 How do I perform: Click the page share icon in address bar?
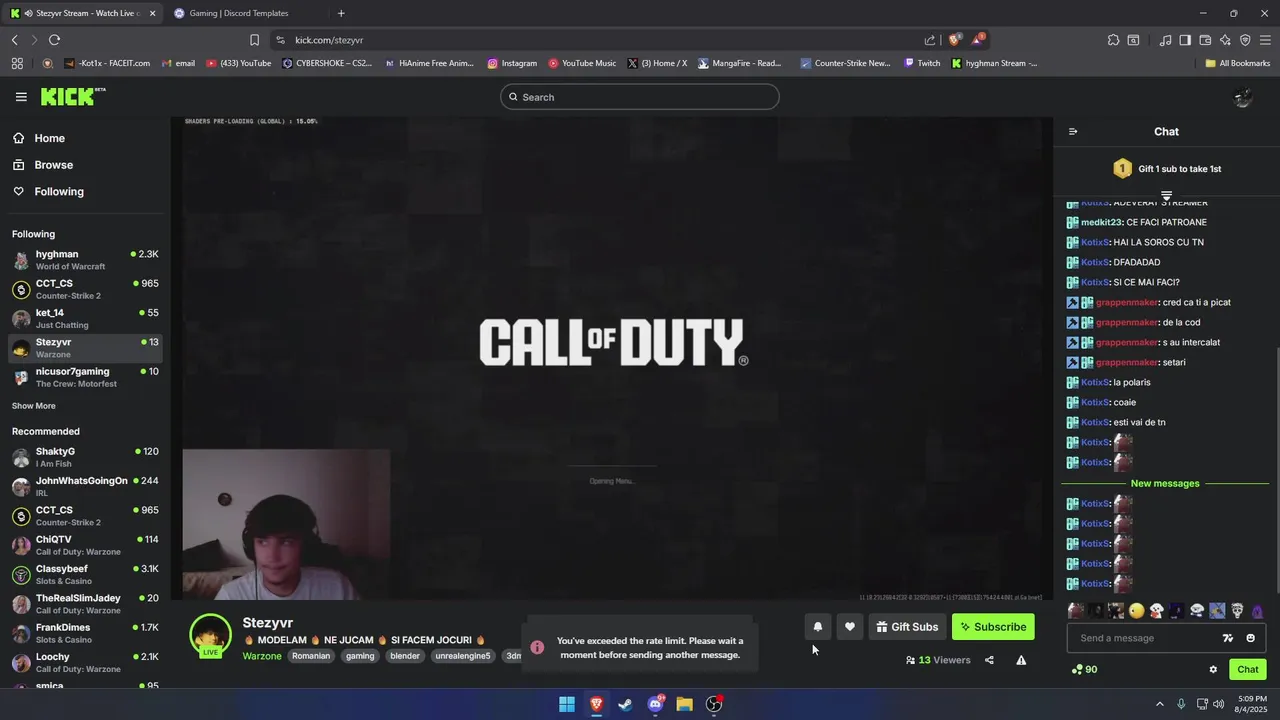930,40
